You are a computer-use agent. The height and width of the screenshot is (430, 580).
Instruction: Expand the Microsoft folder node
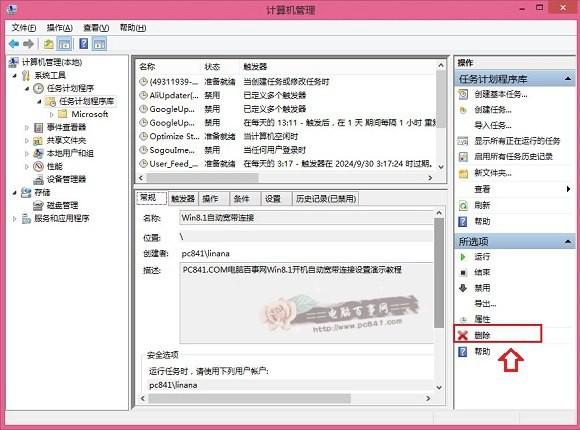[52, 114]
